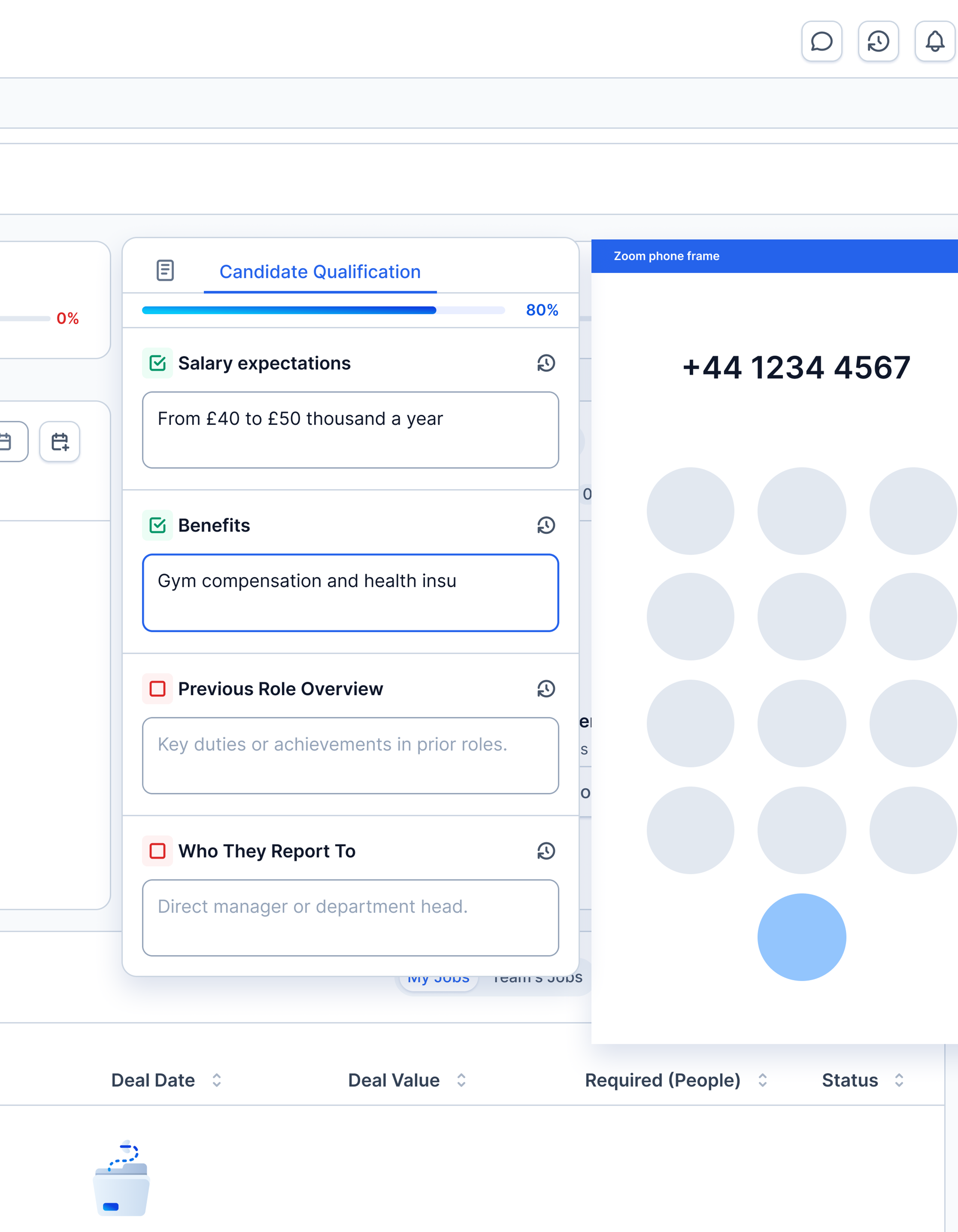
Task: Open the chat messages icon
Action: coord(822,41)
